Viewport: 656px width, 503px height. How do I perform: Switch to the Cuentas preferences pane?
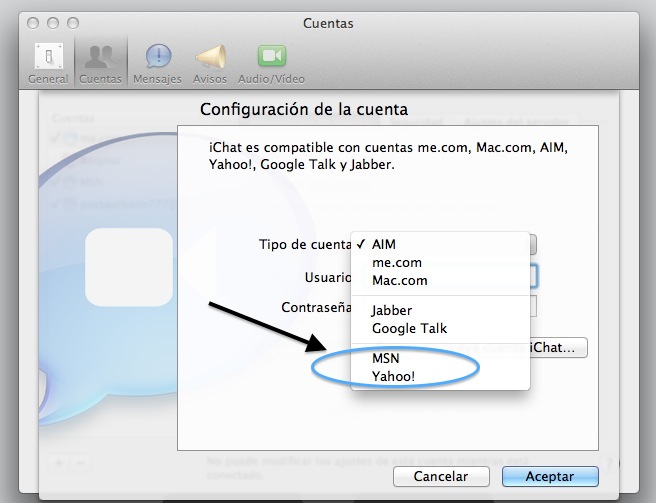click(x=100, y=63)
